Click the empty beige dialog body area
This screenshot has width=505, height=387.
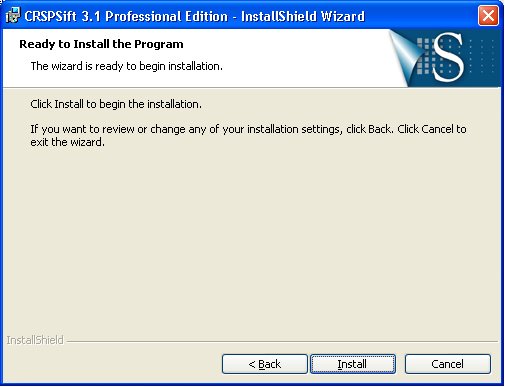pyautogui.click(x=252, y=240)
